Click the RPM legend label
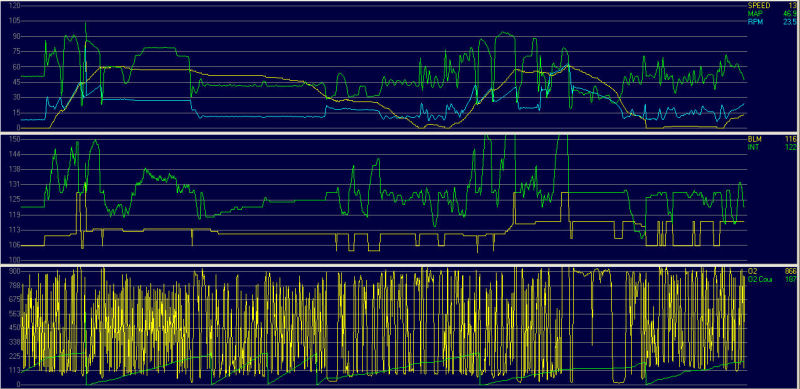Screen dimensions: 800x389 (x=755, y=21)
